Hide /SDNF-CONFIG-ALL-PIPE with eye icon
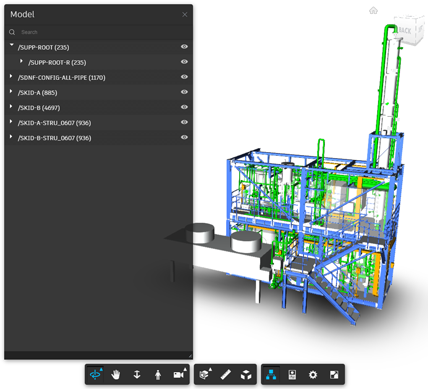Image resolution: width=428 pixels, height=391 pixels. click(184, 77)
